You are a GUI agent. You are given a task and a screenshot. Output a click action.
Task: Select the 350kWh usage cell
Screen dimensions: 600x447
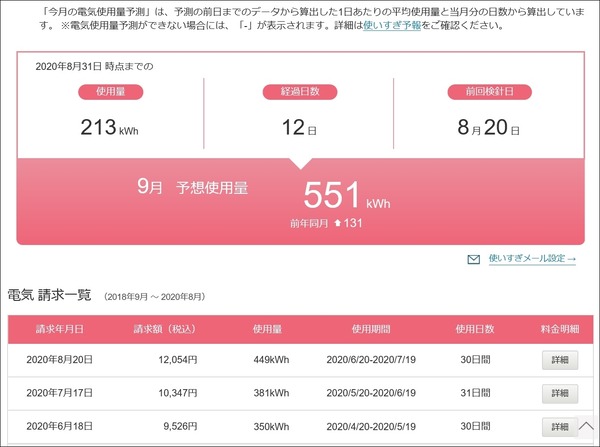tap(271, 426)
